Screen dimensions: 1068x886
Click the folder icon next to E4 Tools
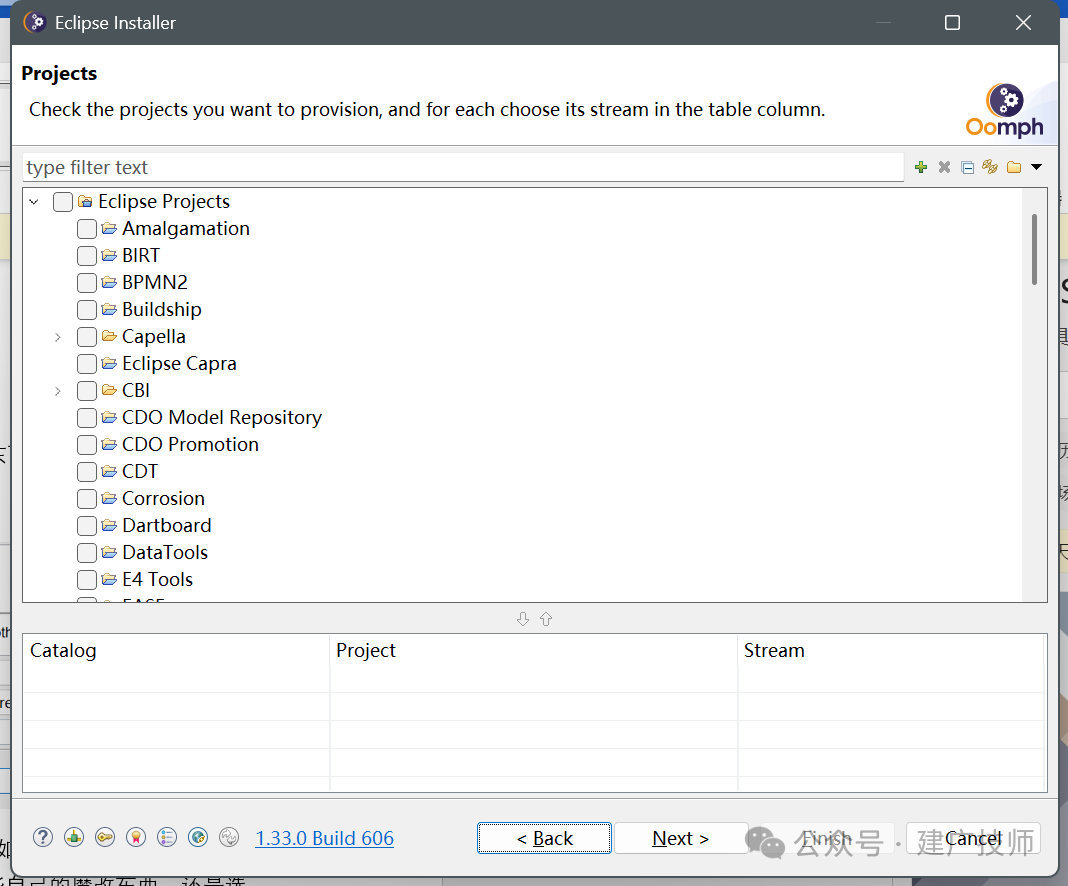109,580
